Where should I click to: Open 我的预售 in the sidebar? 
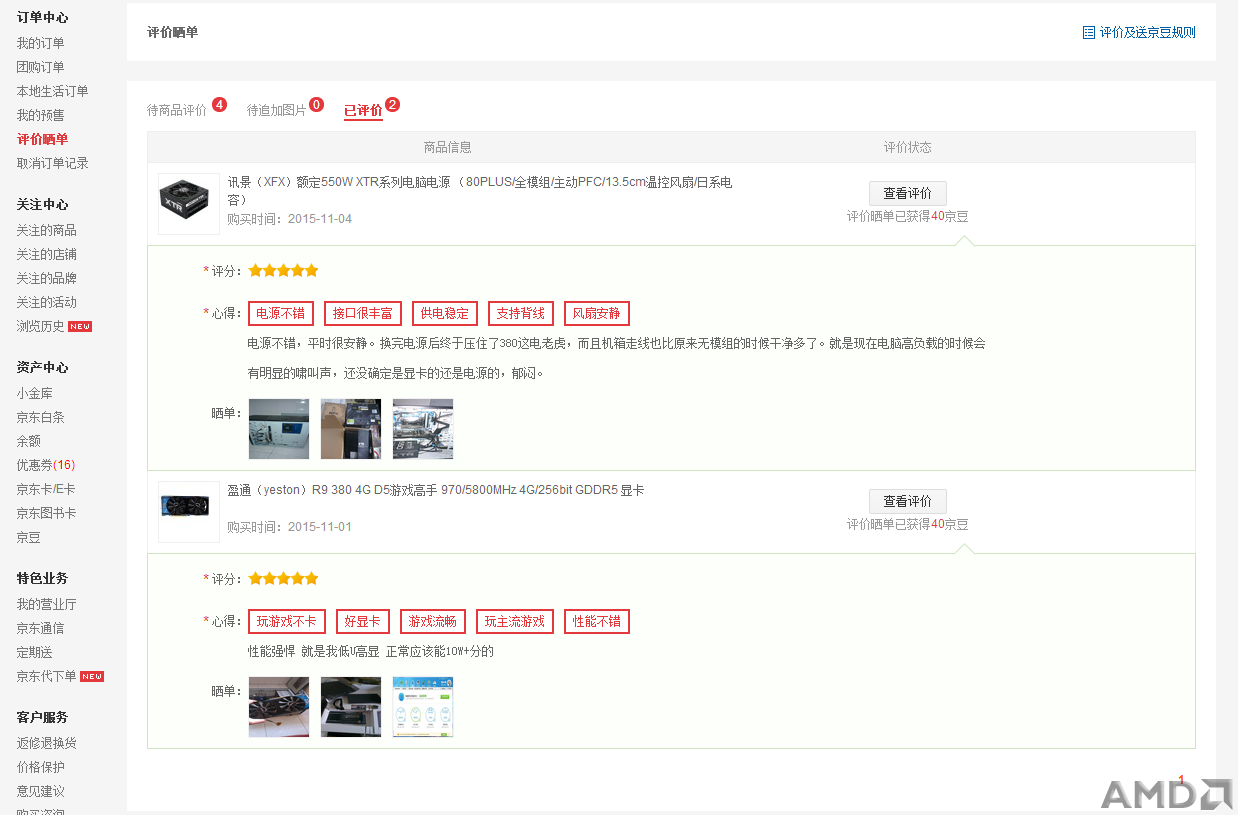point(40,115)
